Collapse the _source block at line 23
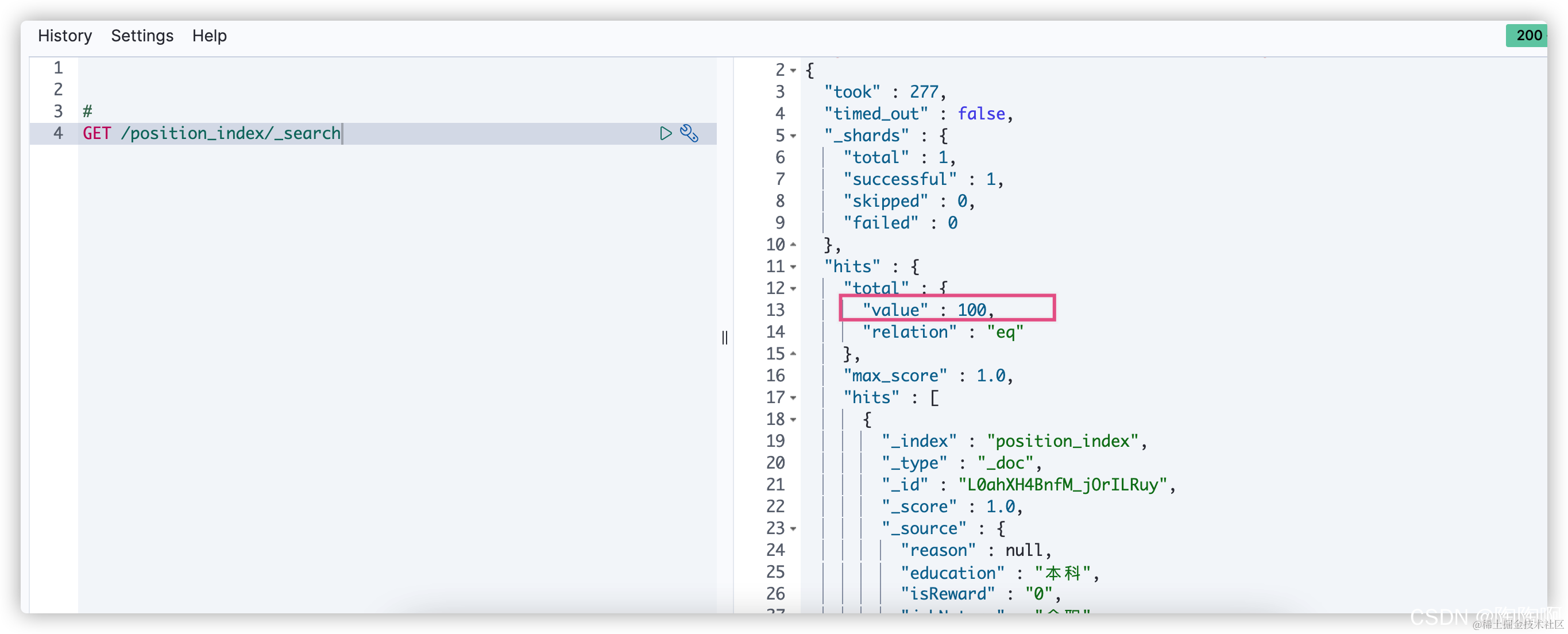 [x=793, y=529]
